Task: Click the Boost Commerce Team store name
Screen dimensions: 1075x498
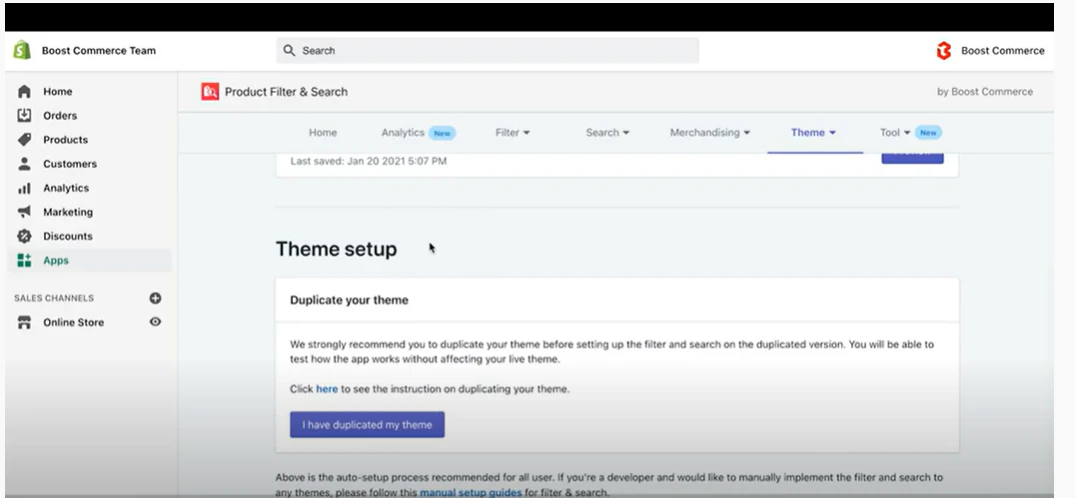Action: 99,50
